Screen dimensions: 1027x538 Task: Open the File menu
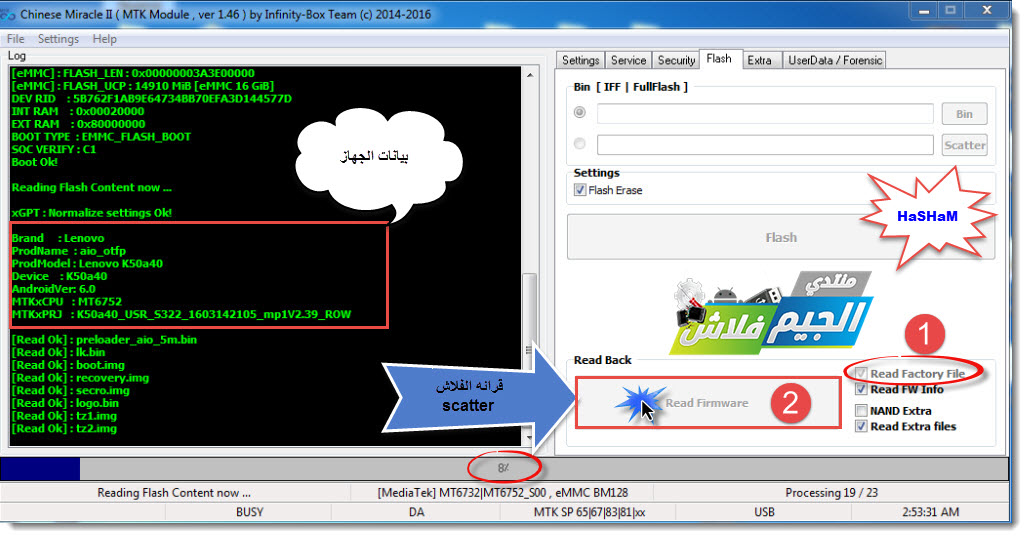[16, 39]
